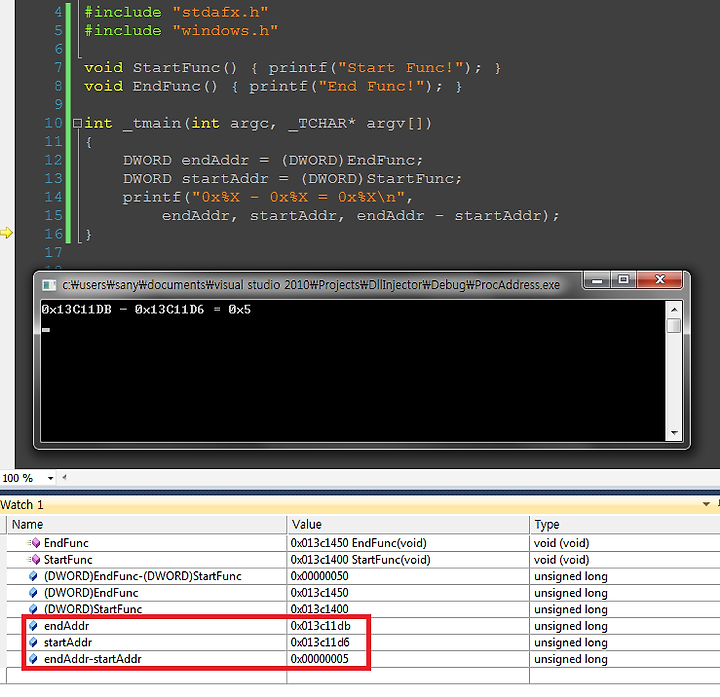
Task: Click the (DWORD)StartFunc row variable icon
Action: pos(33,609)
